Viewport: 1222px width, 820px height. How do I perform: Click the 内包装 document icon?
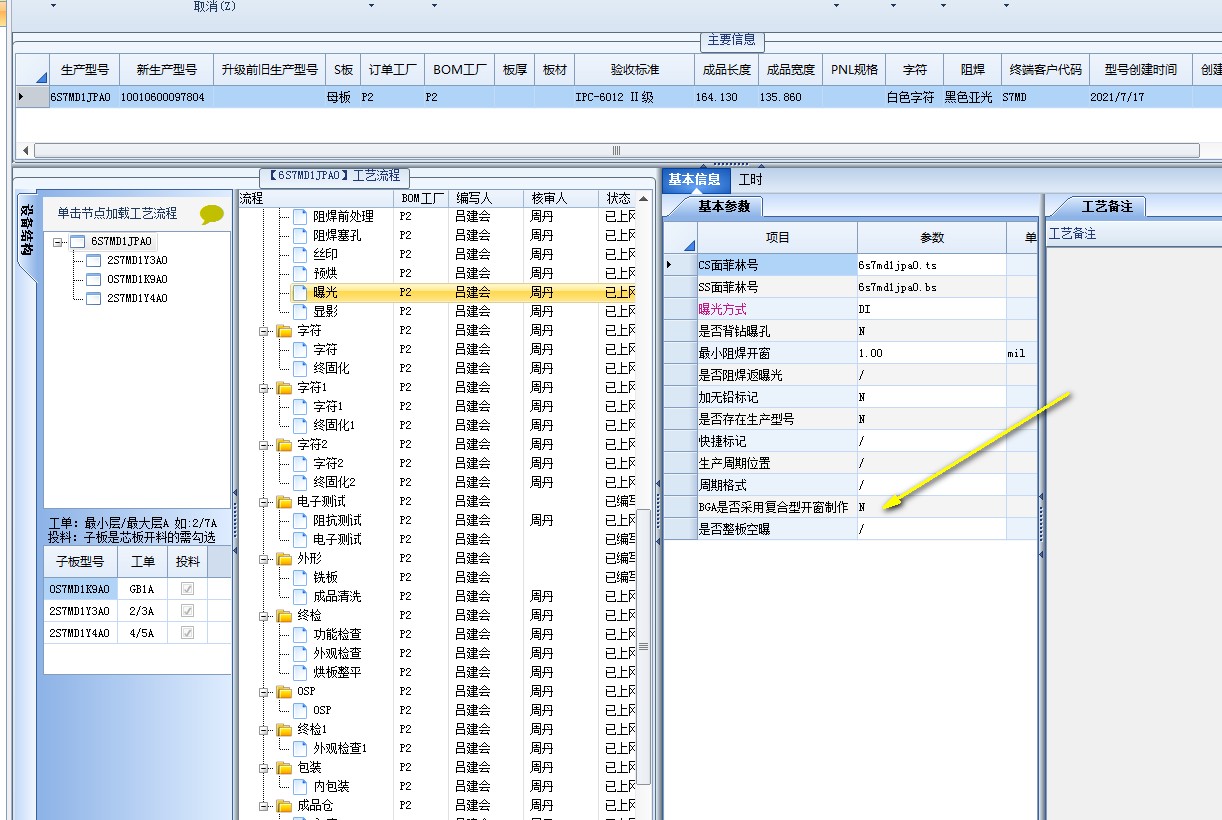[x=300, y=787]
